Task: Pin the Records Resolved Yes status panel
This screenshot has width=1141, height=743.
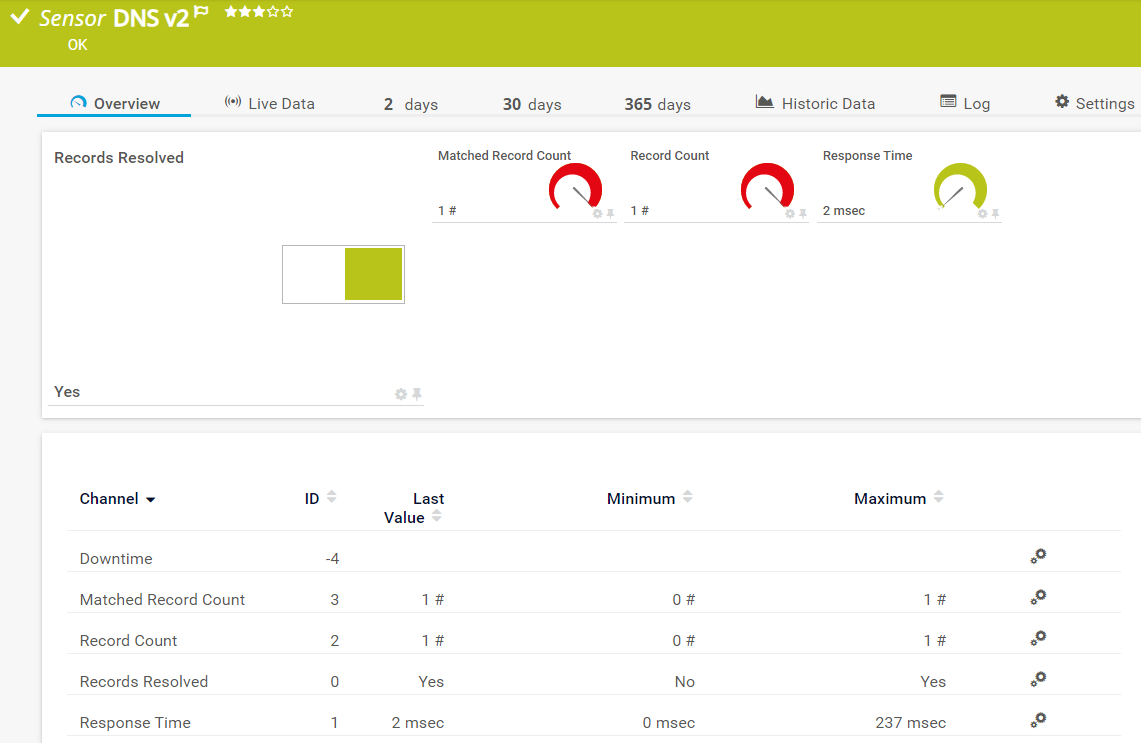Action: [x=417, y=395]
